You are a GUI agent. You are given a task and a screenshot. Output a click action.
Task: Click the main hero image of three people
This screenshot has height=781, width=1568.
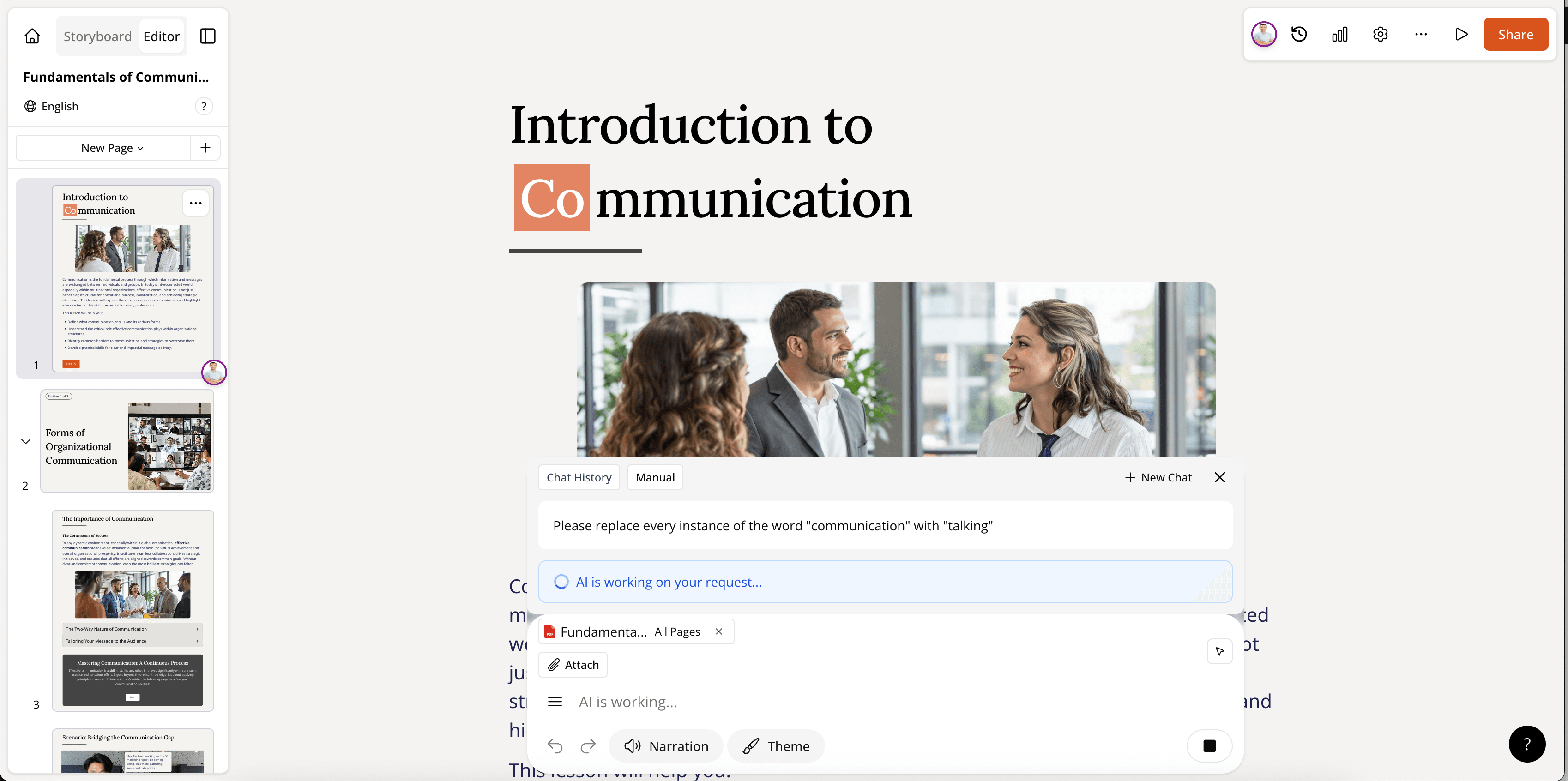coord(896,370)
